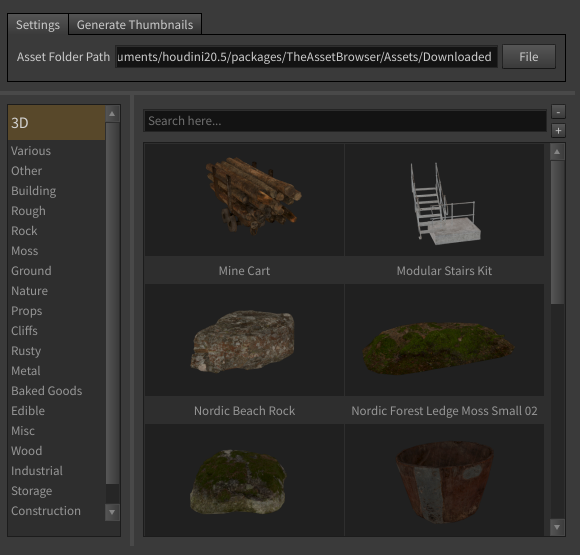Image resolution: width=580 pixels, height=555 pixels.
Task: Select the Mine Cart asset thumbnail
Action: pyautogui.click(x=244, y=200)
